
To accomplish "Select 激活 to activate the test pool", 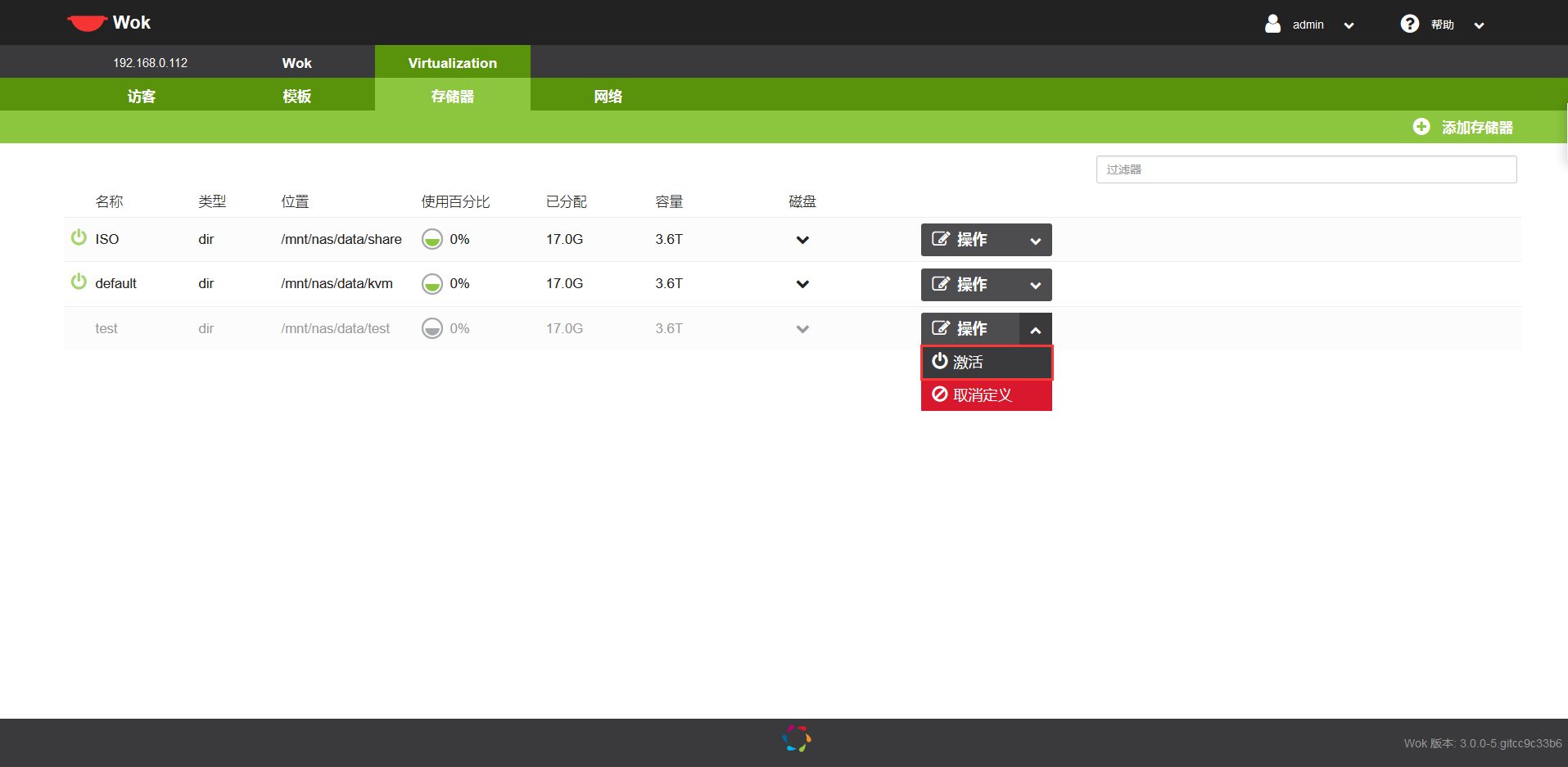I will tap(987, 363).
